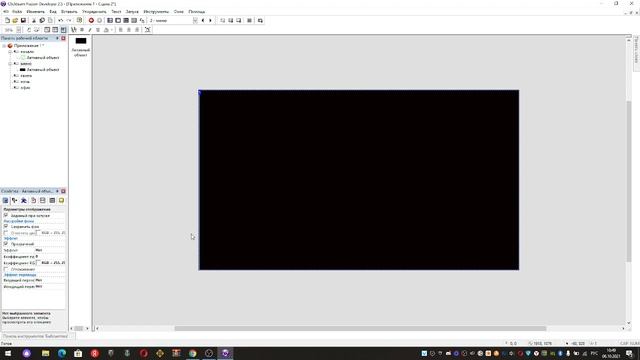Screen dimensions: 640x360
Task: Open the Event editor icon
Action: 126,20
